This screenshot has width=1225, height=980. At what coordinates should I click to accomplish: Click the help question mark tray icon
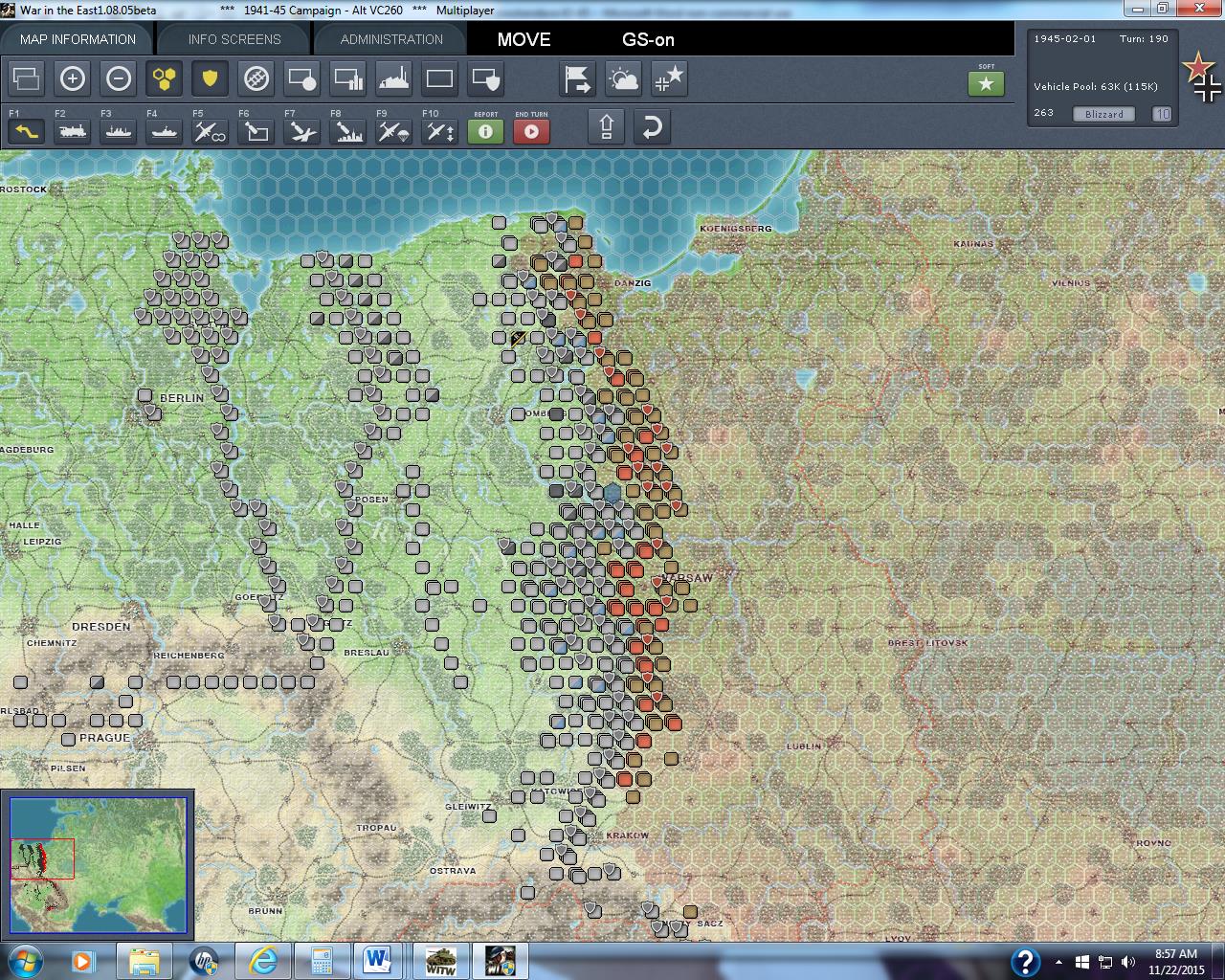[1025, 962]
